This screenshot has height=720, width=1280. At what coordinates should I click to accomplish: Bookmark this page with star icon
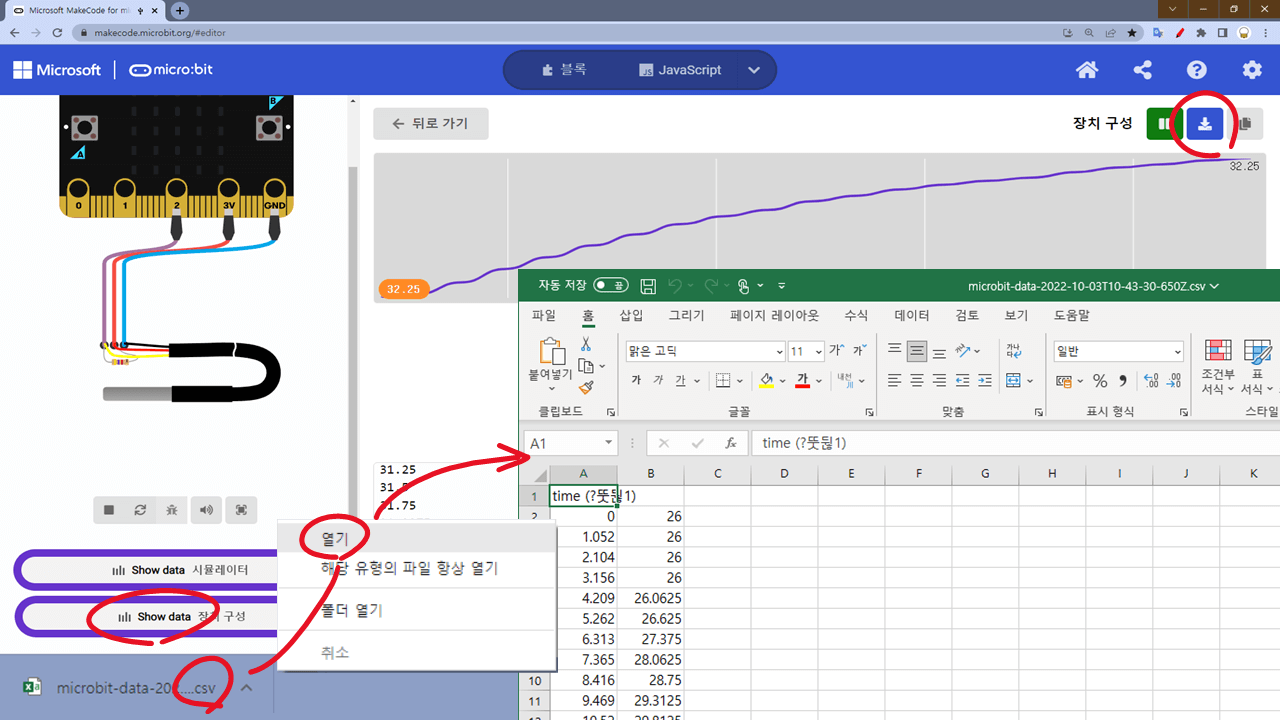1132,32
